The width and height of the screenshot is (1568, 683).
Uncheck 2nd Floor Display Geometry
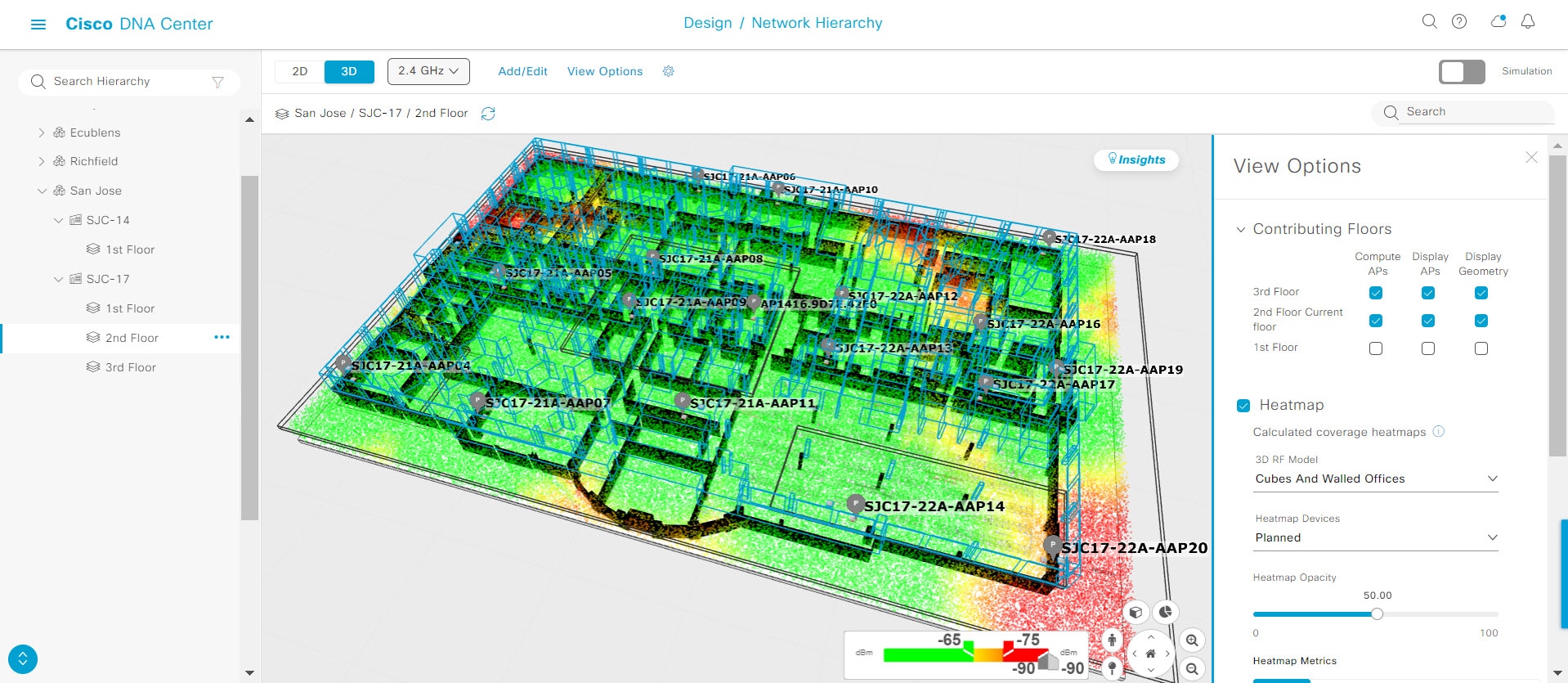tap(1481, 321)
